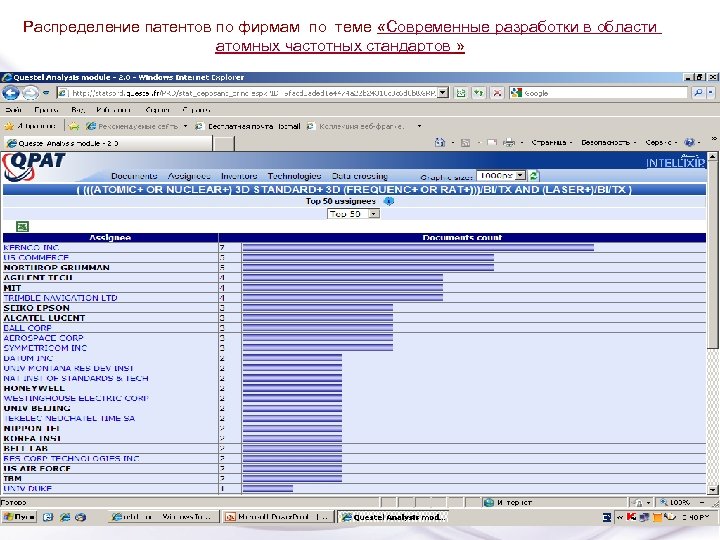
Task: Click the HONEYWELL row text
Action: click(34, 388)
